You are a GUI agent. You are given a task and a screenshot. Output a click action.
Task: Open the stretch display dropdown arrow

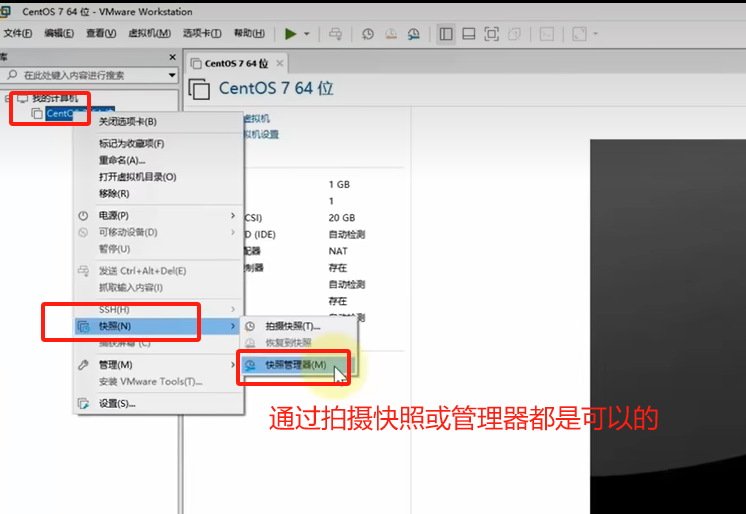(595, 34)
